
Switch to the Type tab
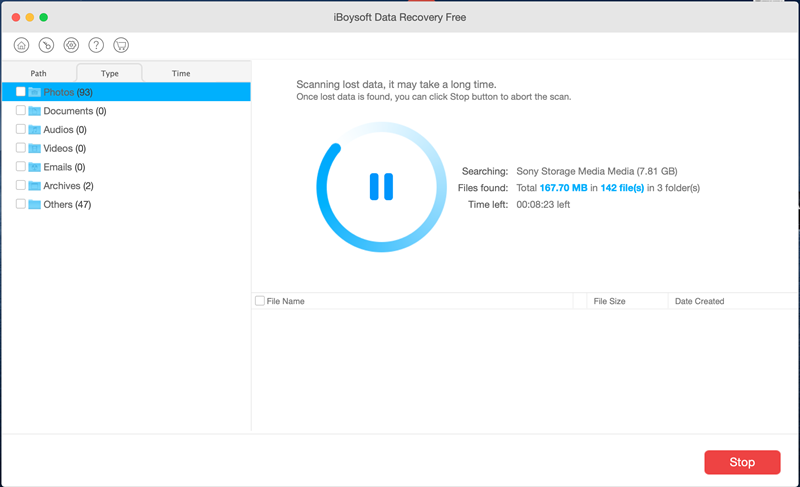tap(109, 73)
